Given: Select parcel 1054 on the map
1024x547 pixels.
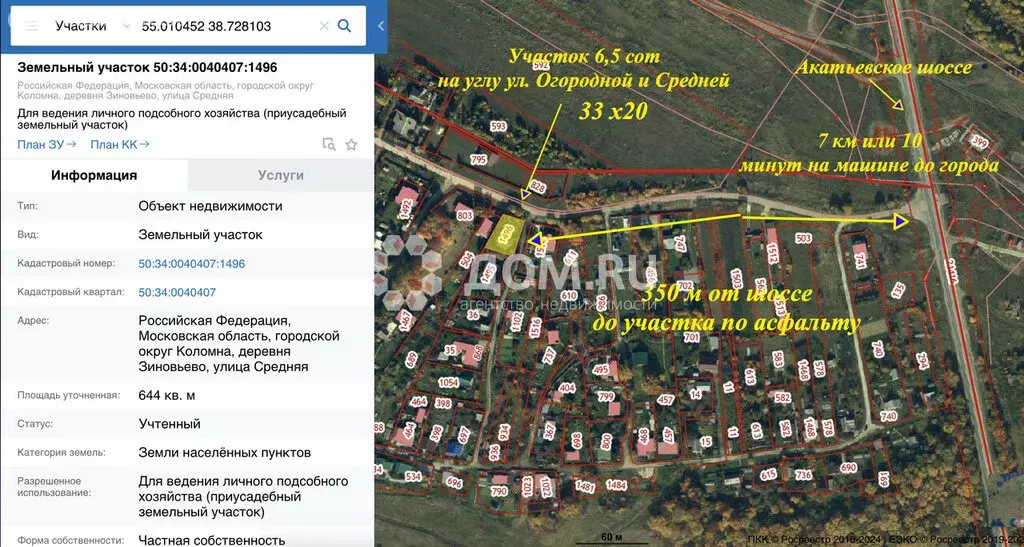Looking at the screenshot, I should point(449,383).
